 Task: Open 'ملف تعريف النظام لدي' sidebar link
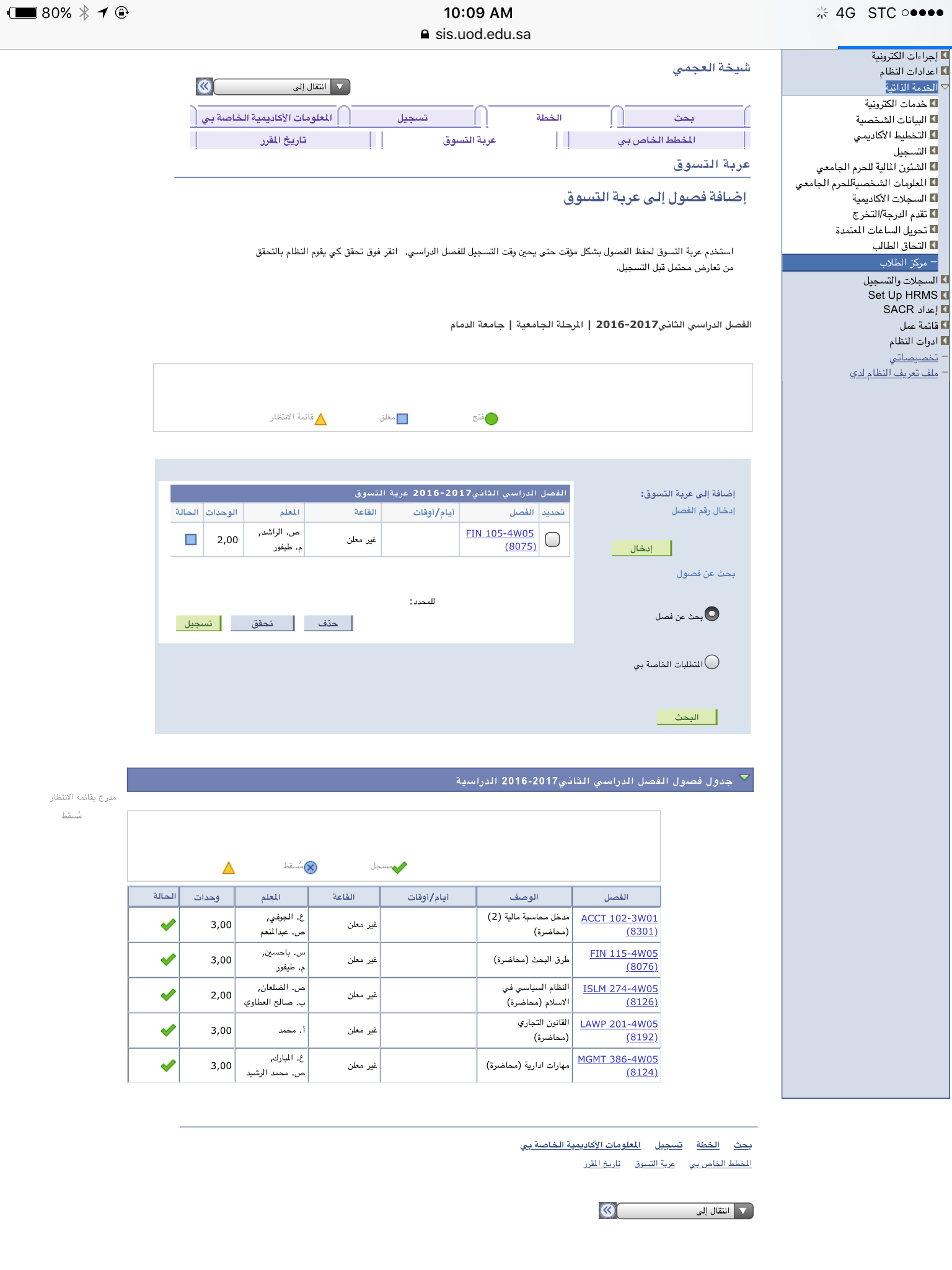point(894,373)
